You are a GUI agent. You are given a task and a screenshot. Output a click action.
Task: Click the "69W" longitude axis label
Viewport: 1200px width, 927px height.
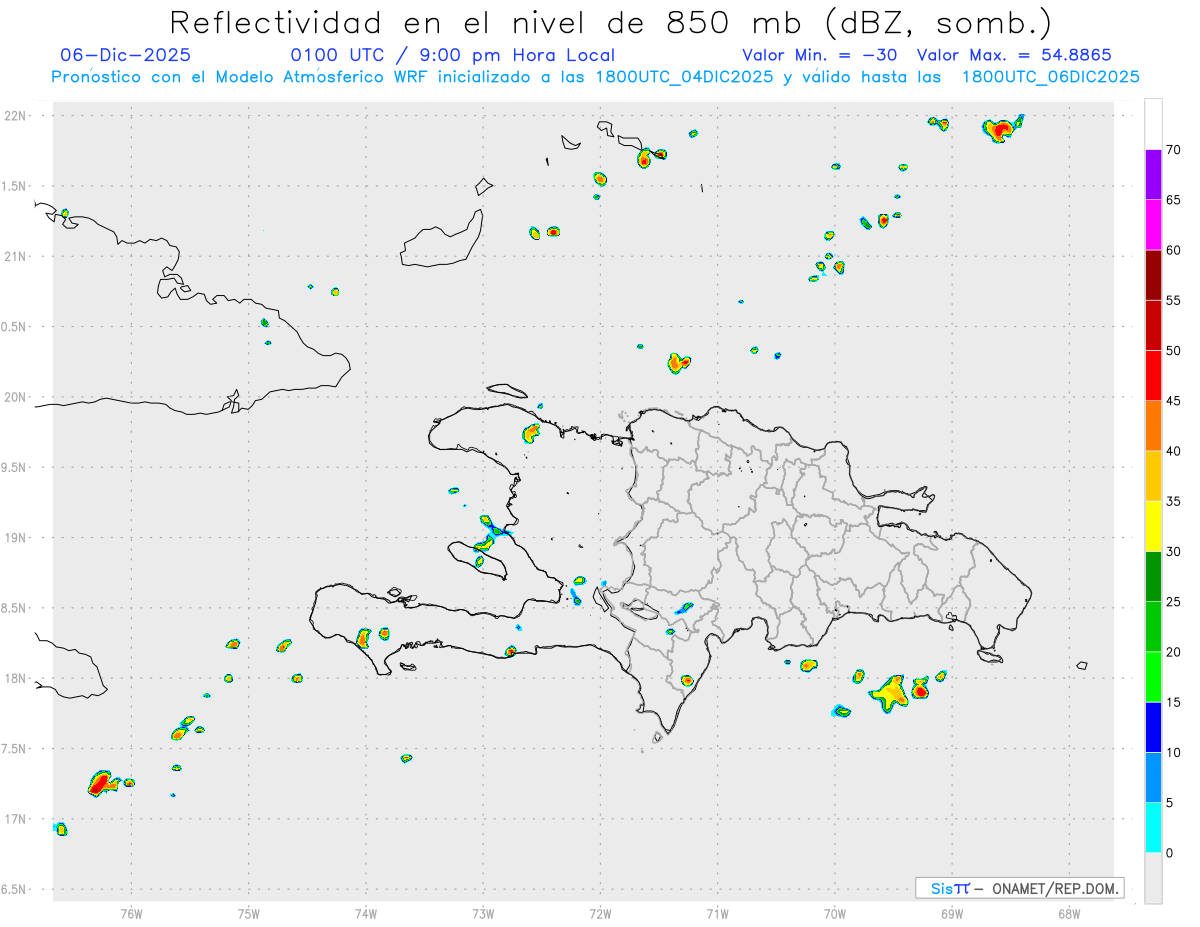pos(952,913)
